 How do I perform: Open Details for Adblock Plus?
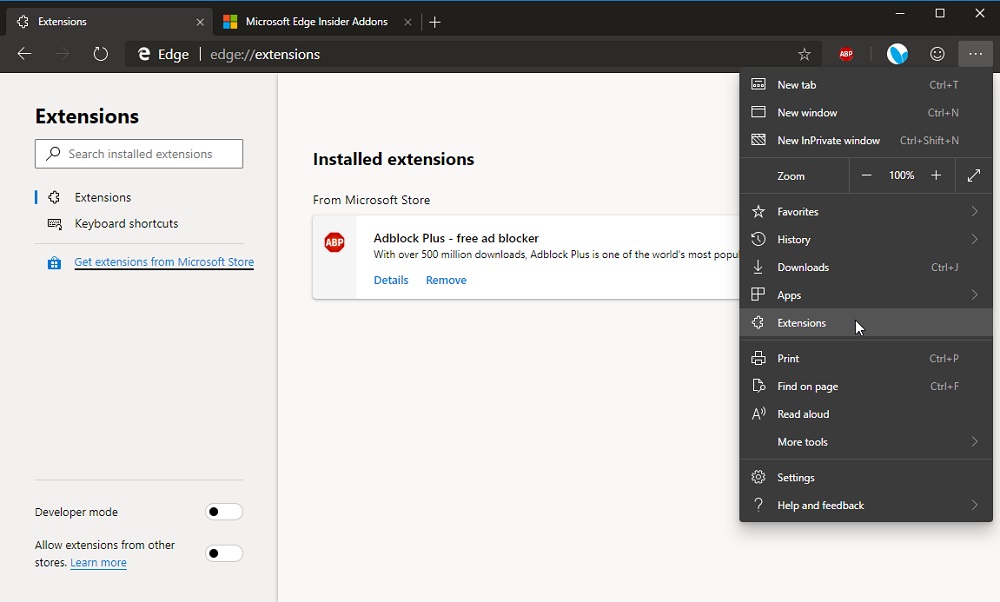[x=391, y=280]
